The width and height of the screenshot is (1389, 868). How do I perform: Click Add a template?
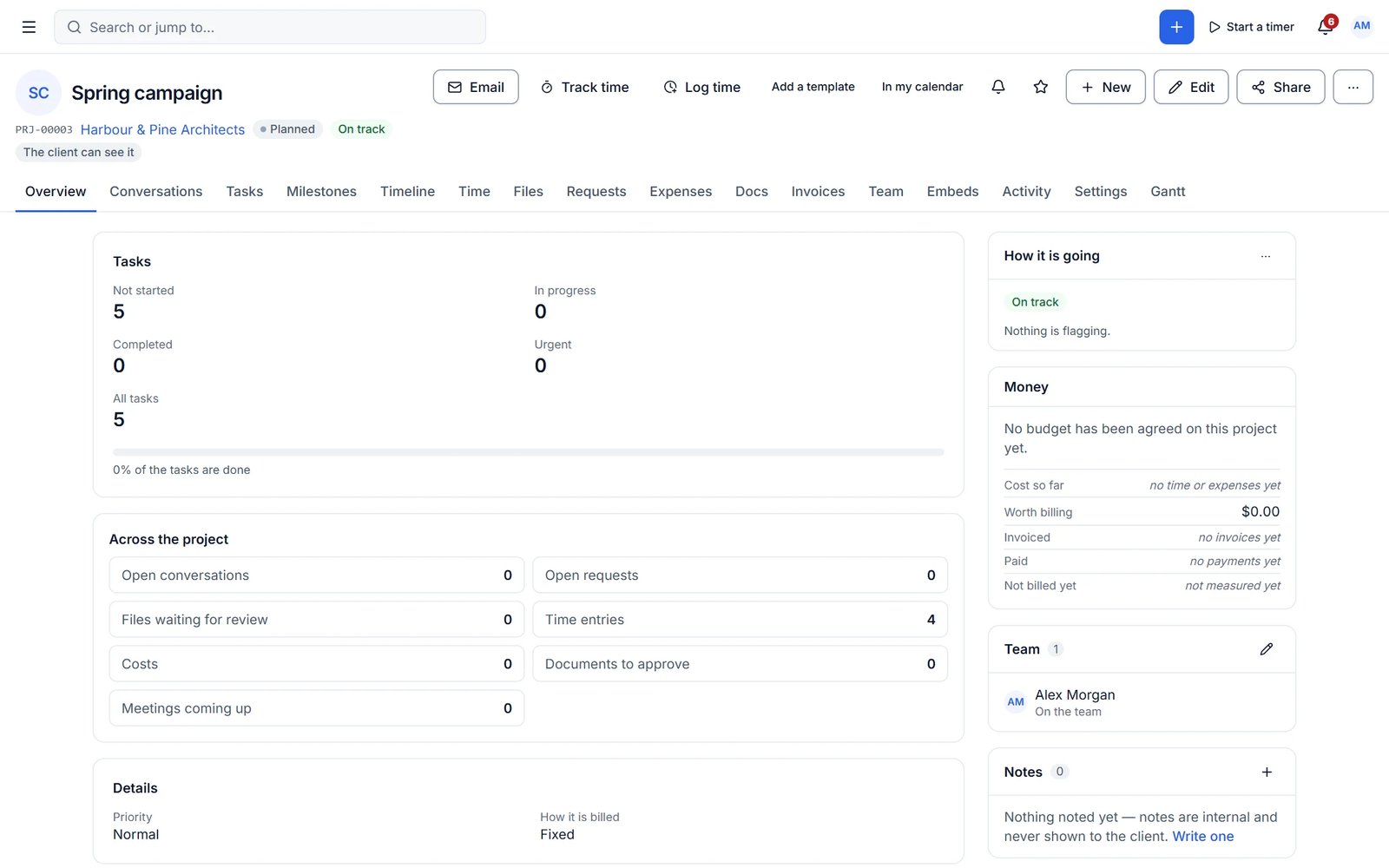click(813, 87)
